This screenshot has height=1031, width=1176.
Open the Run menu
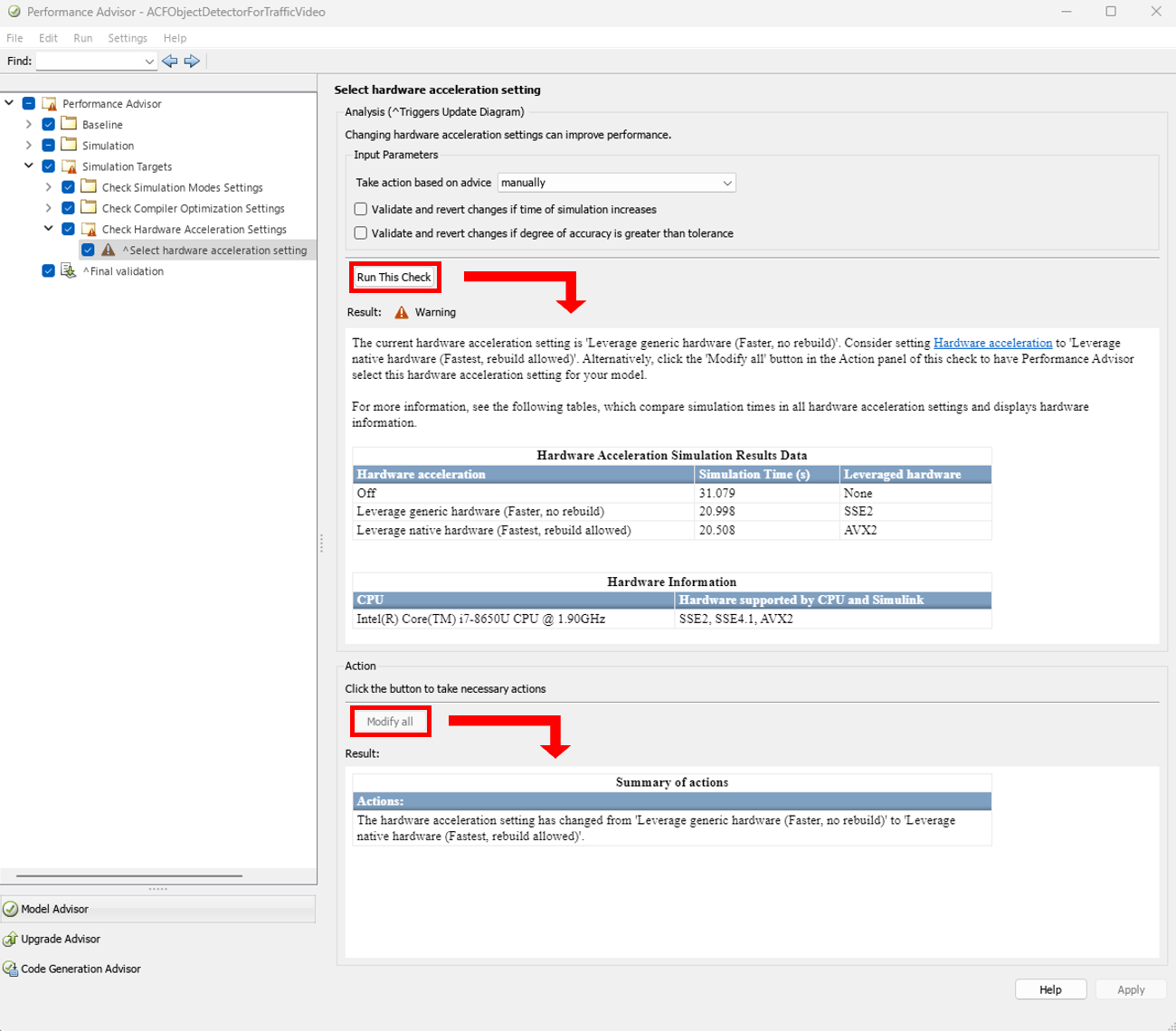[83, 38]
